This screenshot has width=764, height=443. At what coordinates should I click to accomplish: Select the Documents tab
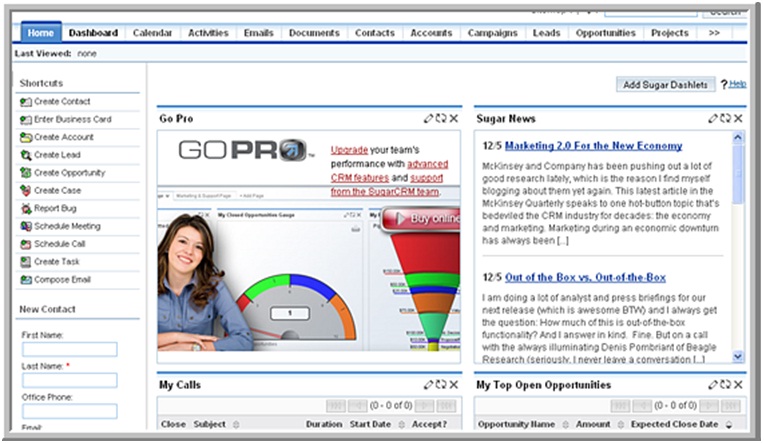314,33
